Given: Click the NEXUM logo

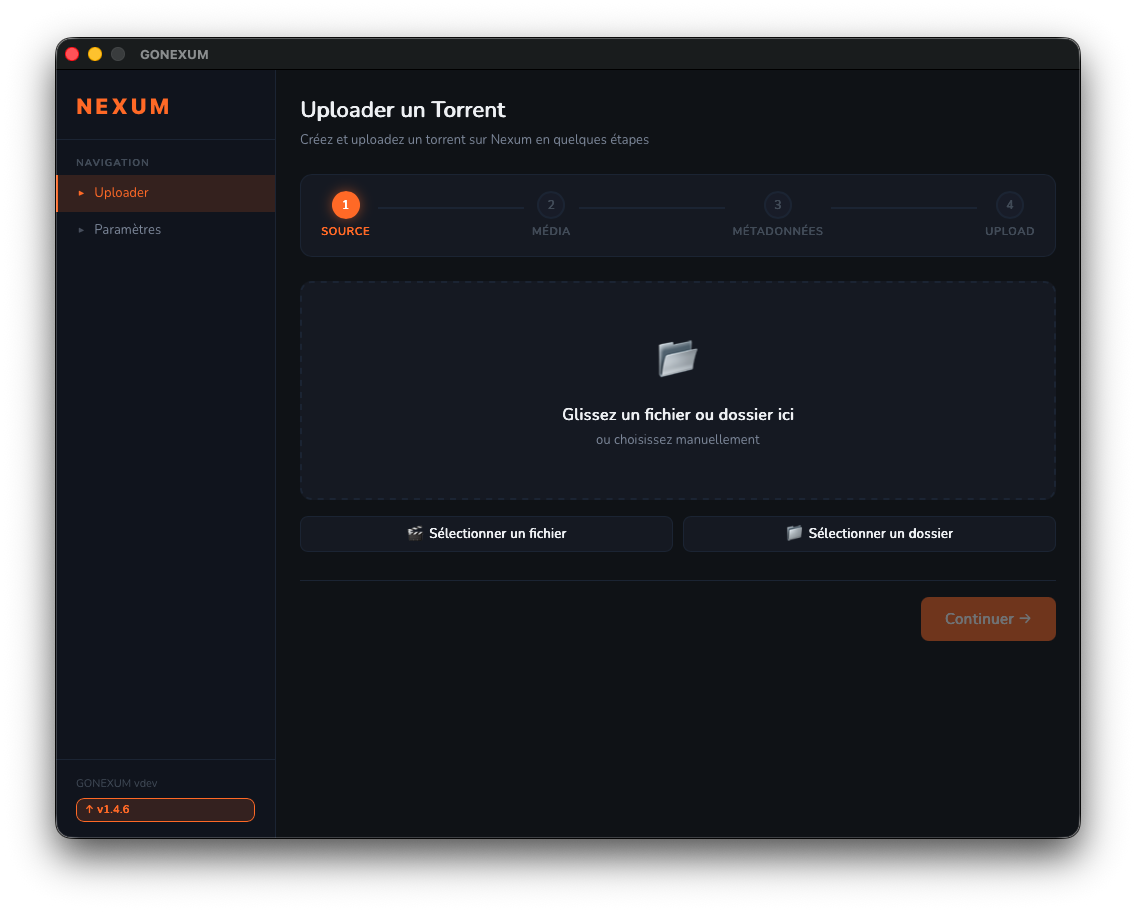Looking at the screenshot, I should 123,107.
